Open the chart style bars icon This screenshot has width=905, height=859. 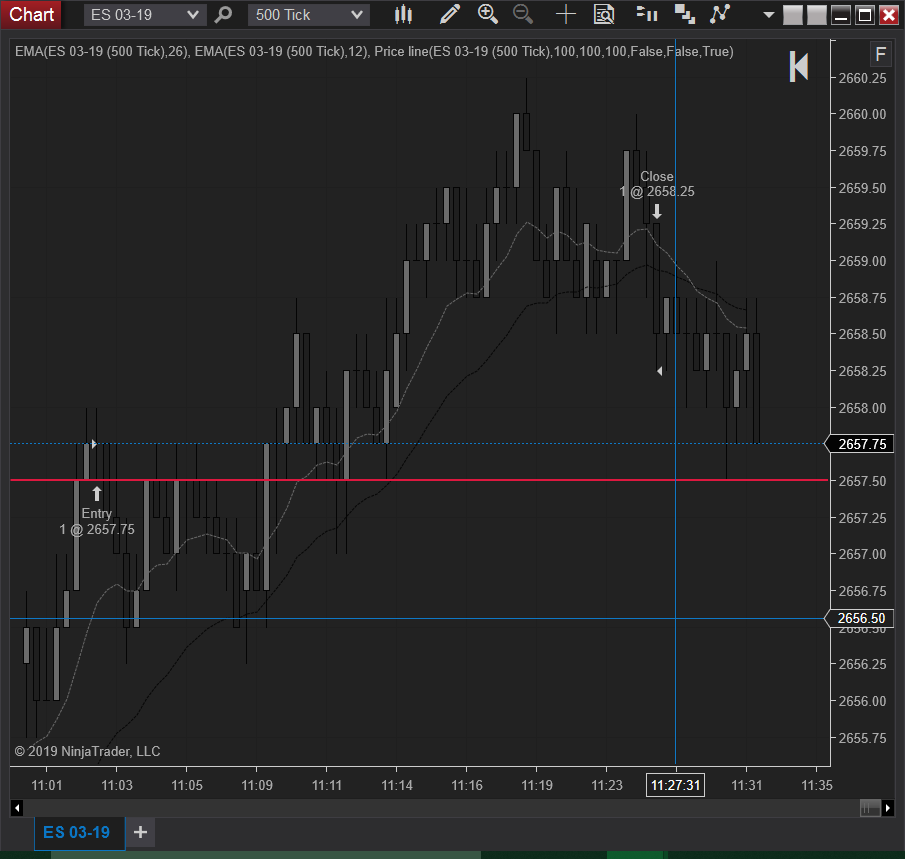click(403, 14)
